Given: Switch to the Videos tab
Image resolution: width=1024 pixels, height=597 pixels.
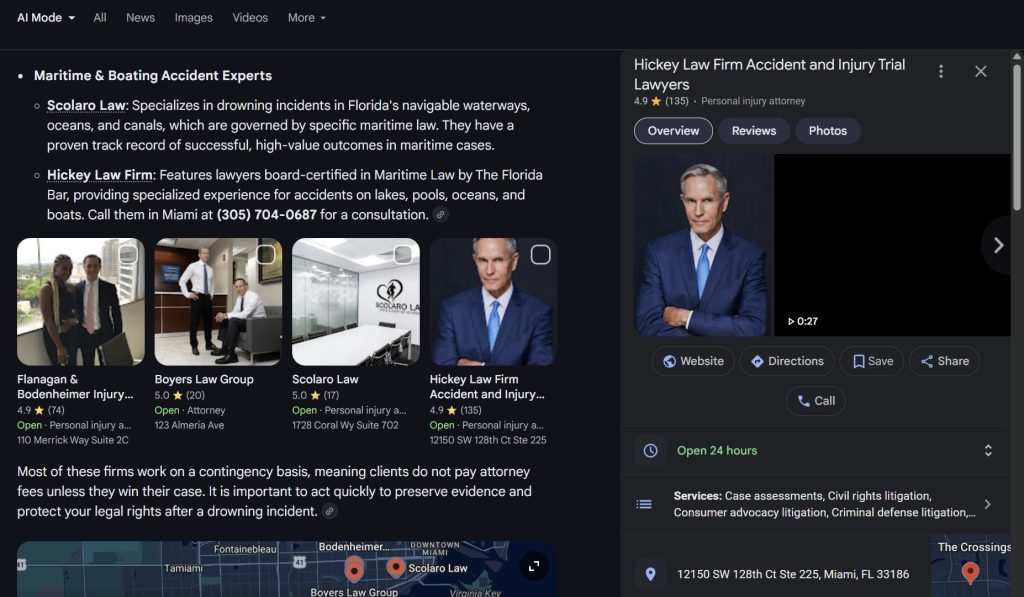Looking at the screenshot, I should click(250, 18).
